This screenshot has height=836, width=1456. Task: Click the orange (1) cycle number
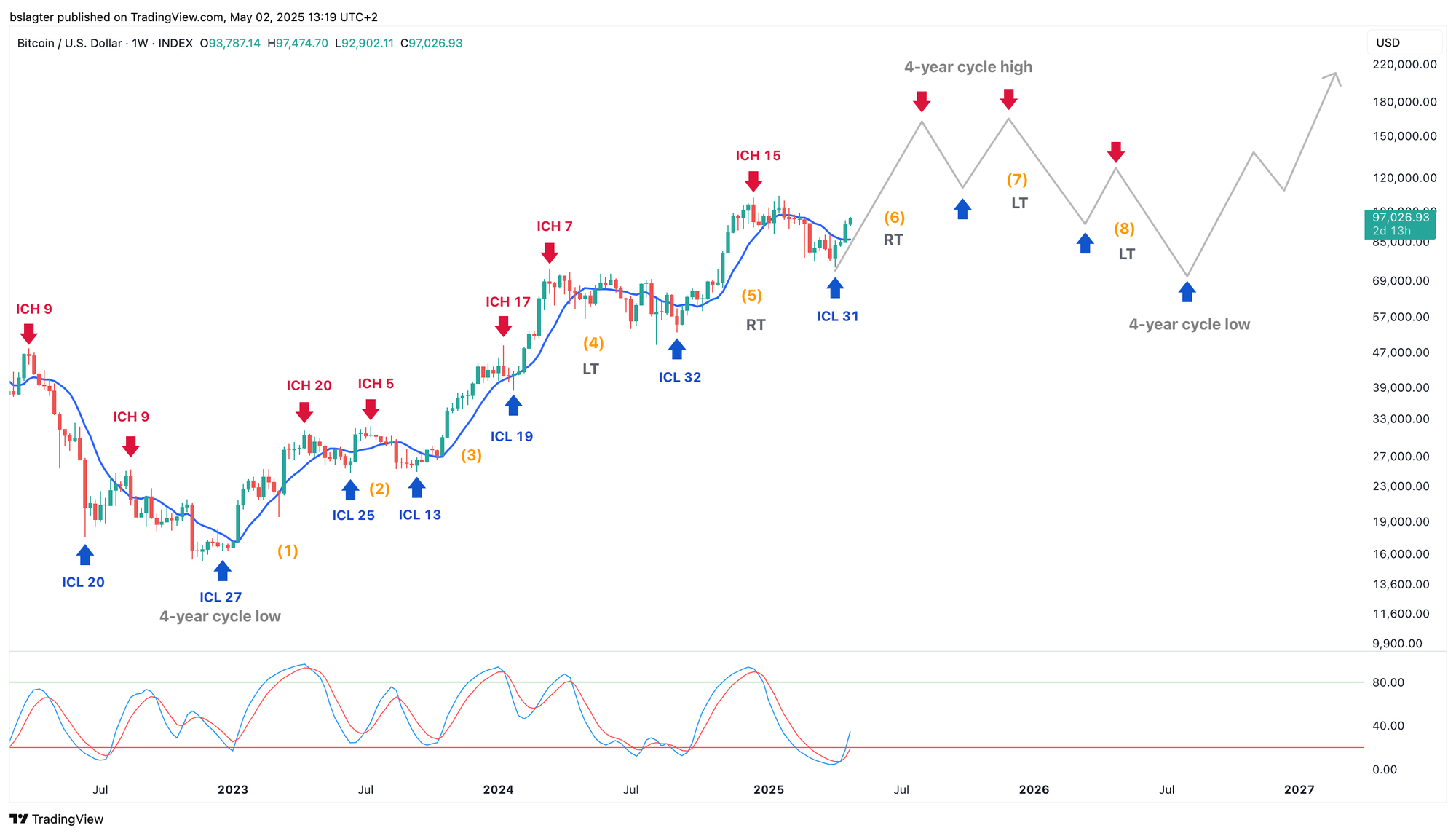pyautogui.click(x=288, y=551)
